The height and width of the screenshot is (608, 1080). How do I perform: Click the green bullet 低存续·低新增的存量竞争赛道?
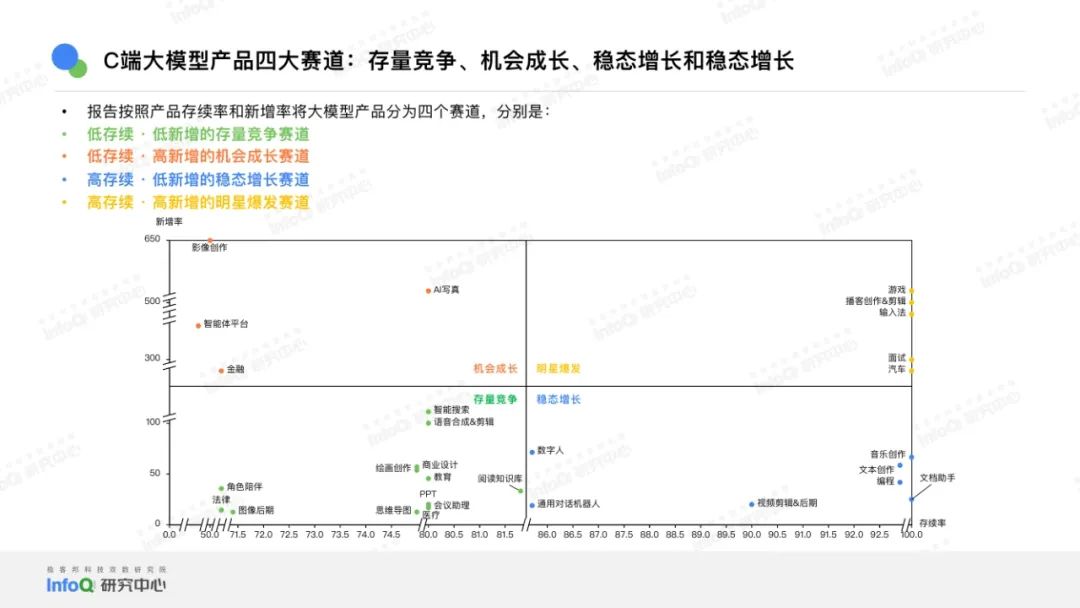click(x=198, y=134)
